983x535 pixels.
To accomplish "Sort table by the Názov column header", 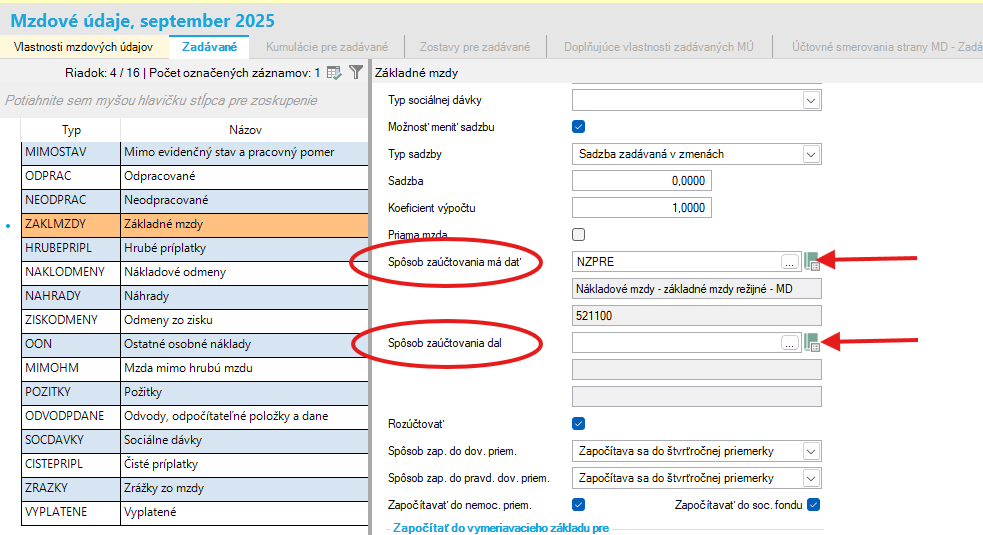I will coord(244,130).
